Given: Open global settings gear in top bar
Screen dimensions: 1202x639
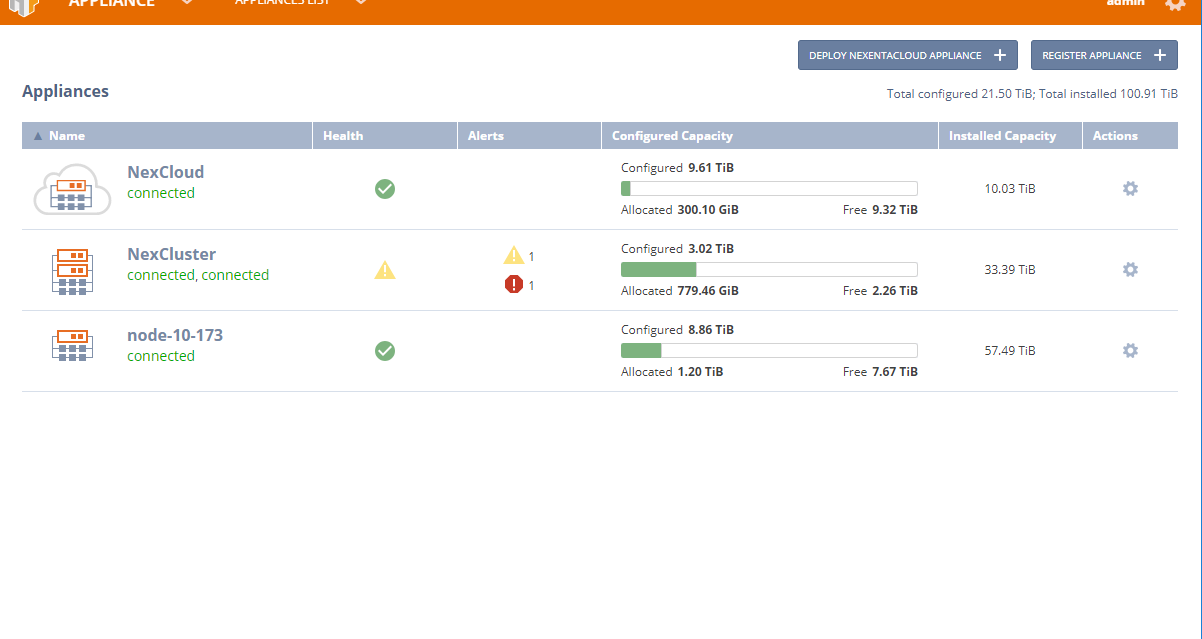Looking at the screenshot, I should [1175, 4].
